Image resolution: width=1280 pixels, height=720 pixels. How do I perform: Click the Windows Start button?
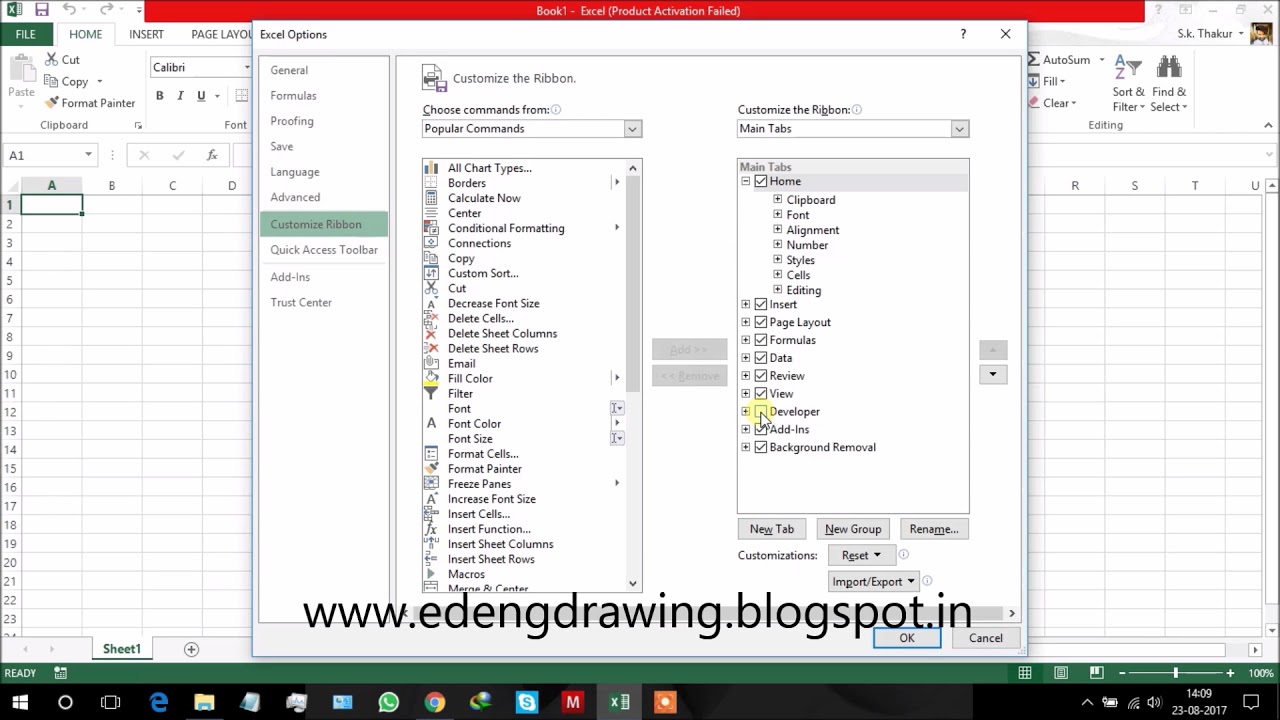point(20,702)
